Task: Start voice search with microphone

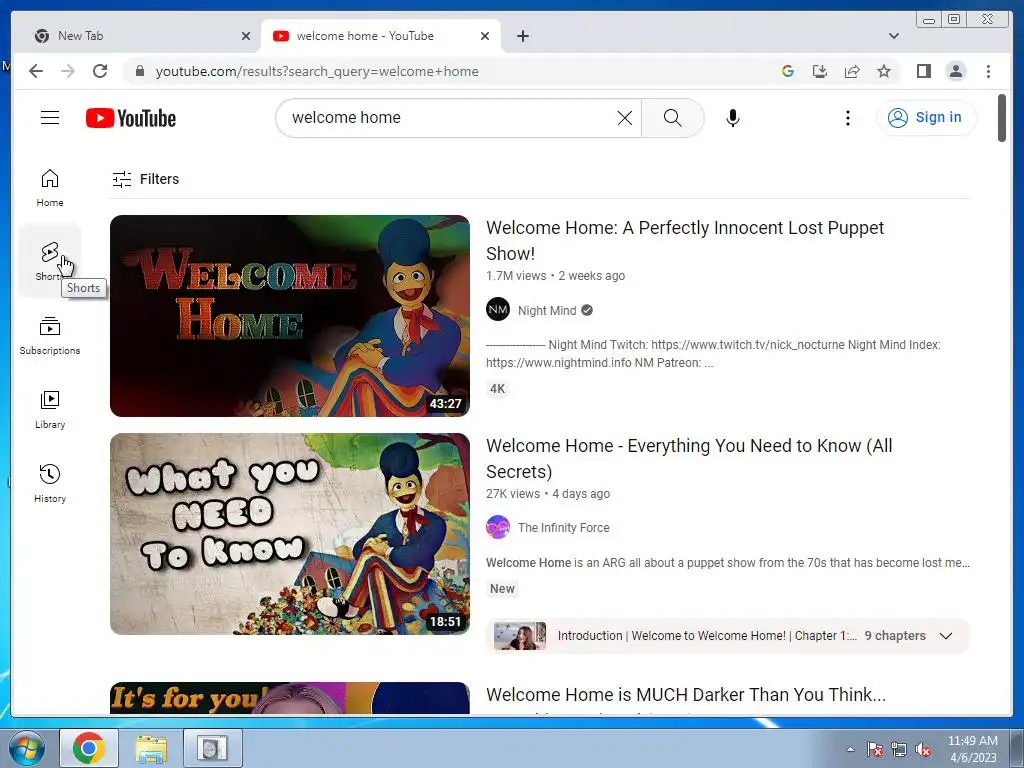Action: [733, 118]
